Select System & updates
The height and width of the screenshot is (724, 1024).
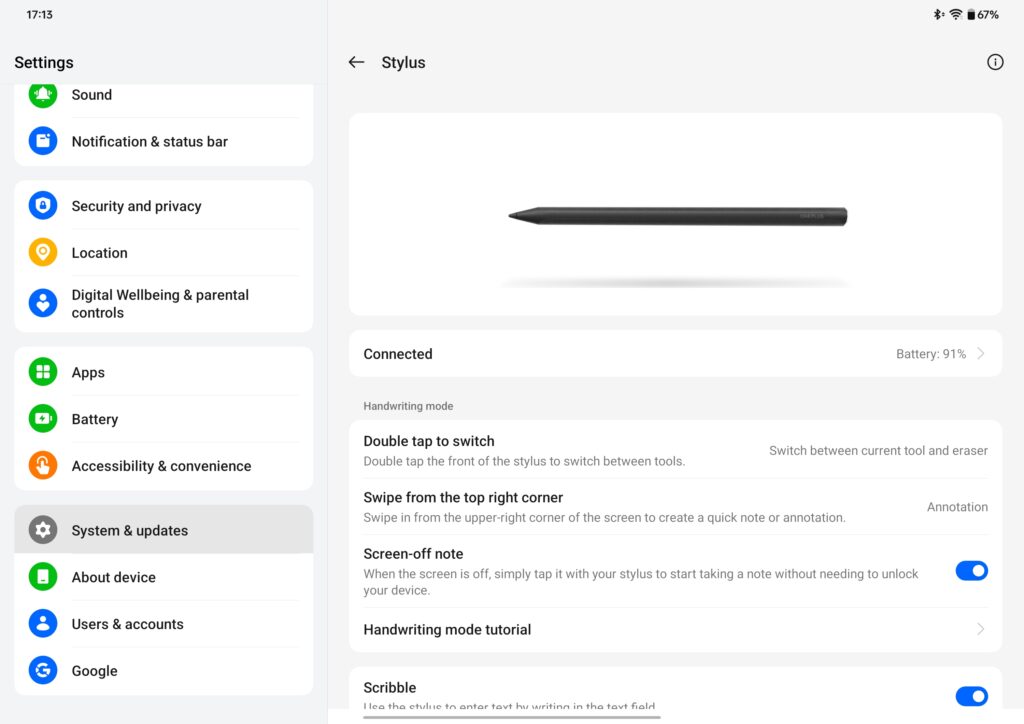163,530
